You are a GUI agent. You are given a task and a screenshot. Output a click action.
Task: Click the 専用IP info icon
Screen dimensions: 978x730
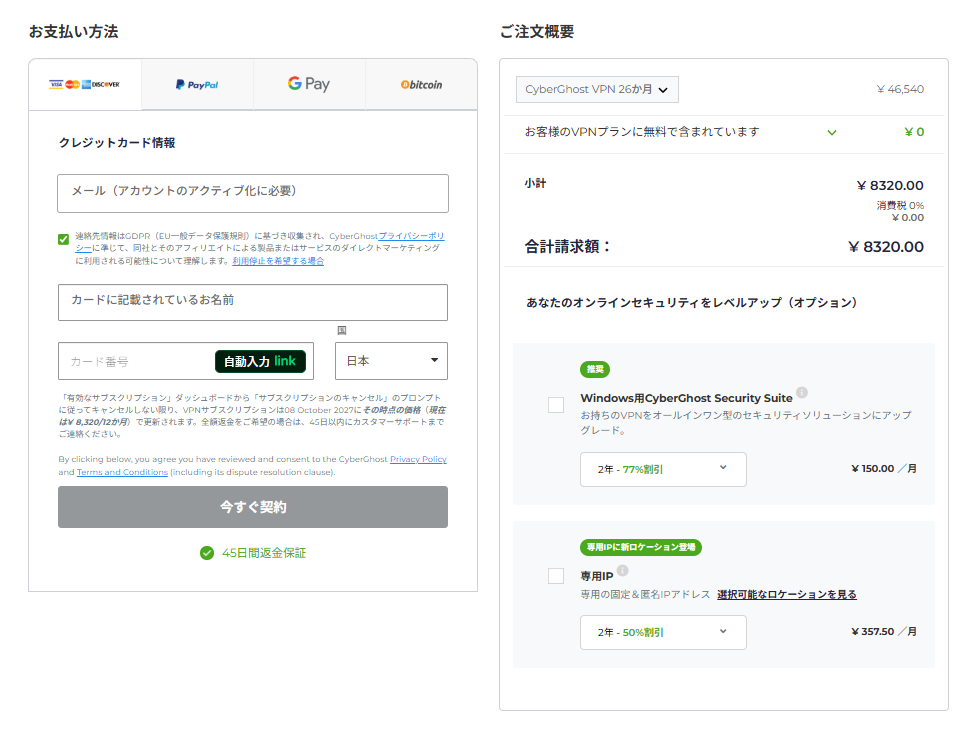(x=622, y=570)
